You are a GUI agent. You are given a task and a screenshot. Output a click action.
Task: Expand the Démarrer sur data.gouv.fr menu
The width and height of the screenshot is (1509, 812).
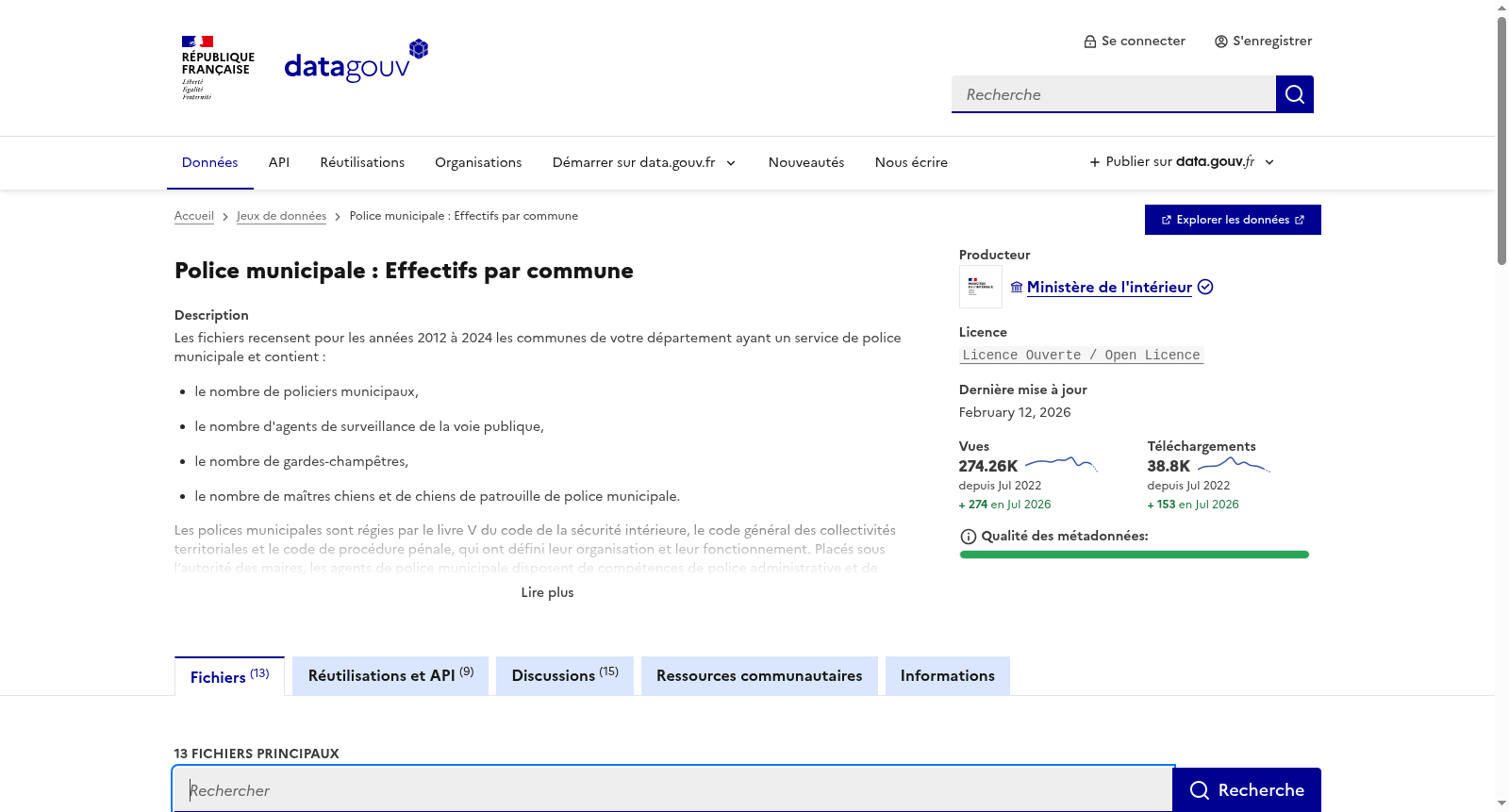click(x=644, y=162)
